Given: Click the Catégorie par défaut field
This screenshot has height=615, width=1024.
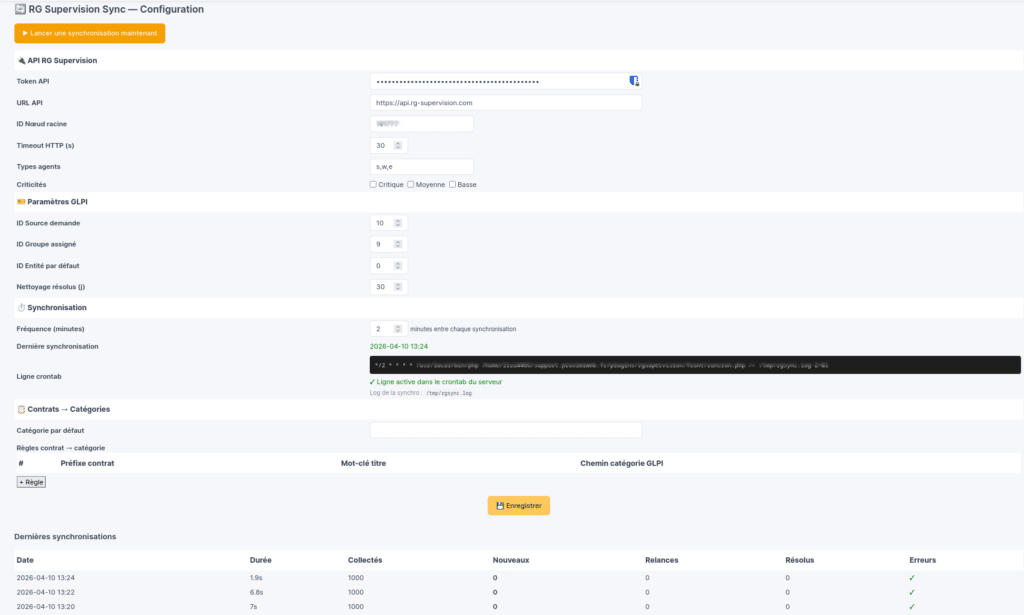Looking at the screenshot, I should [x=505, y=430].
